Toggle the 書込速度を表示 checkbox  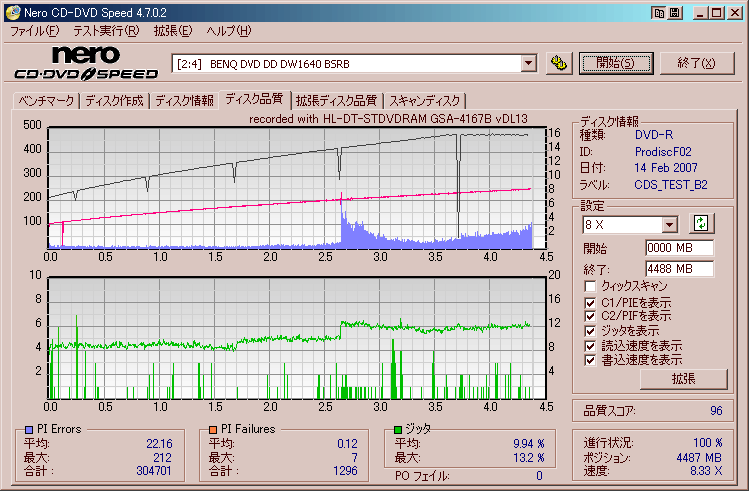[590, 360]
